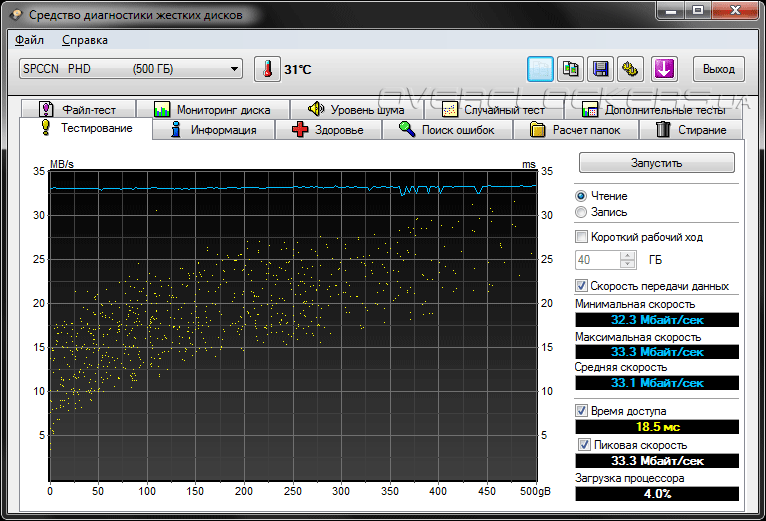The image size is (766, 521).
Task: Enable the Короткий рабочий ход checkbox
Action: 582,237
